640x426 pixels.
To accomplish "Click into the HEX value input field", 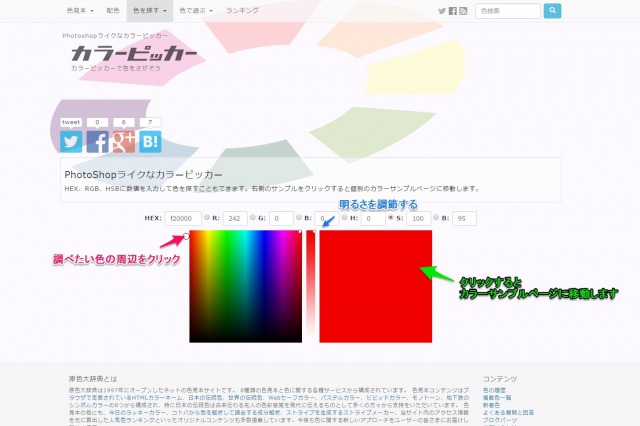I will (183, 218).
